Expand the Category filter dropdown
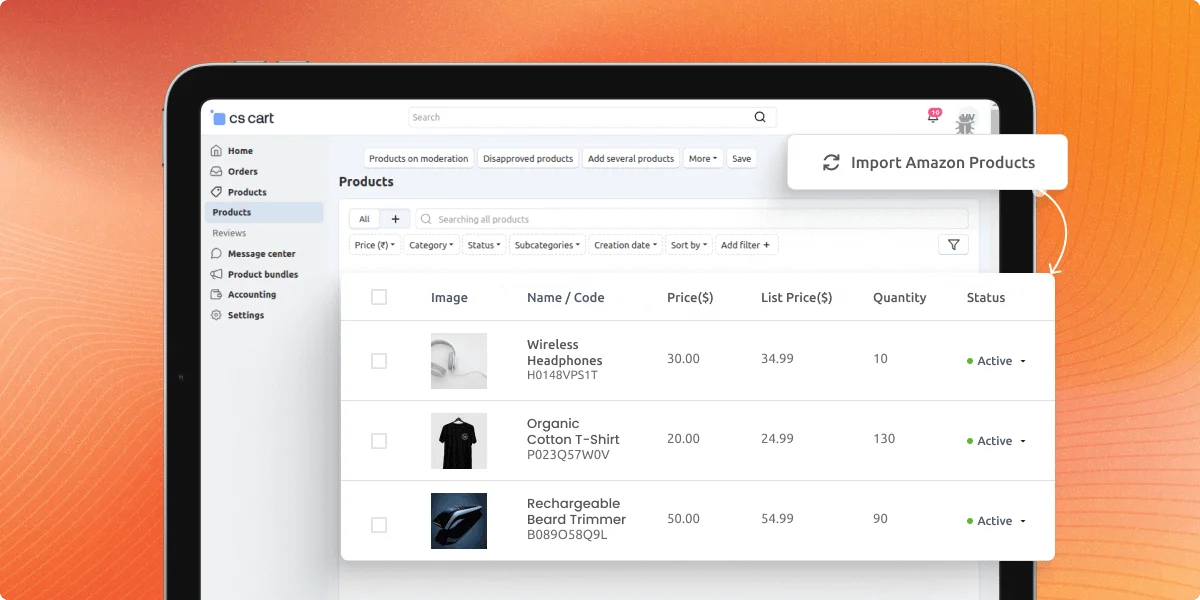 [431, 245]
